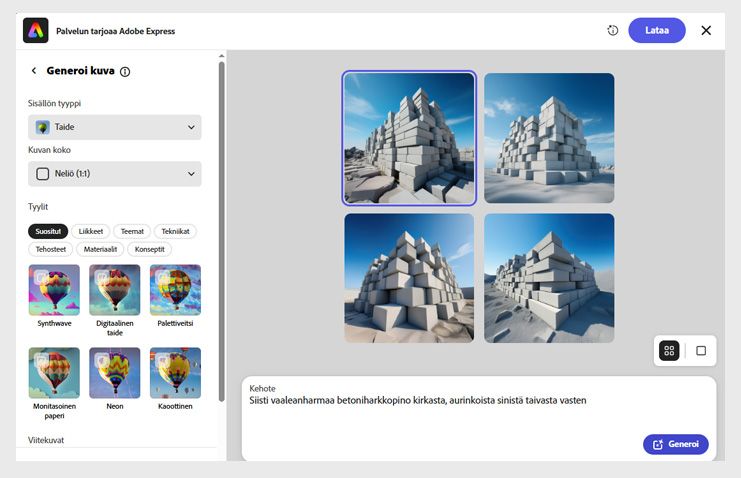Select the Suositut style tab
741x478 pixels.
(48, 231)
